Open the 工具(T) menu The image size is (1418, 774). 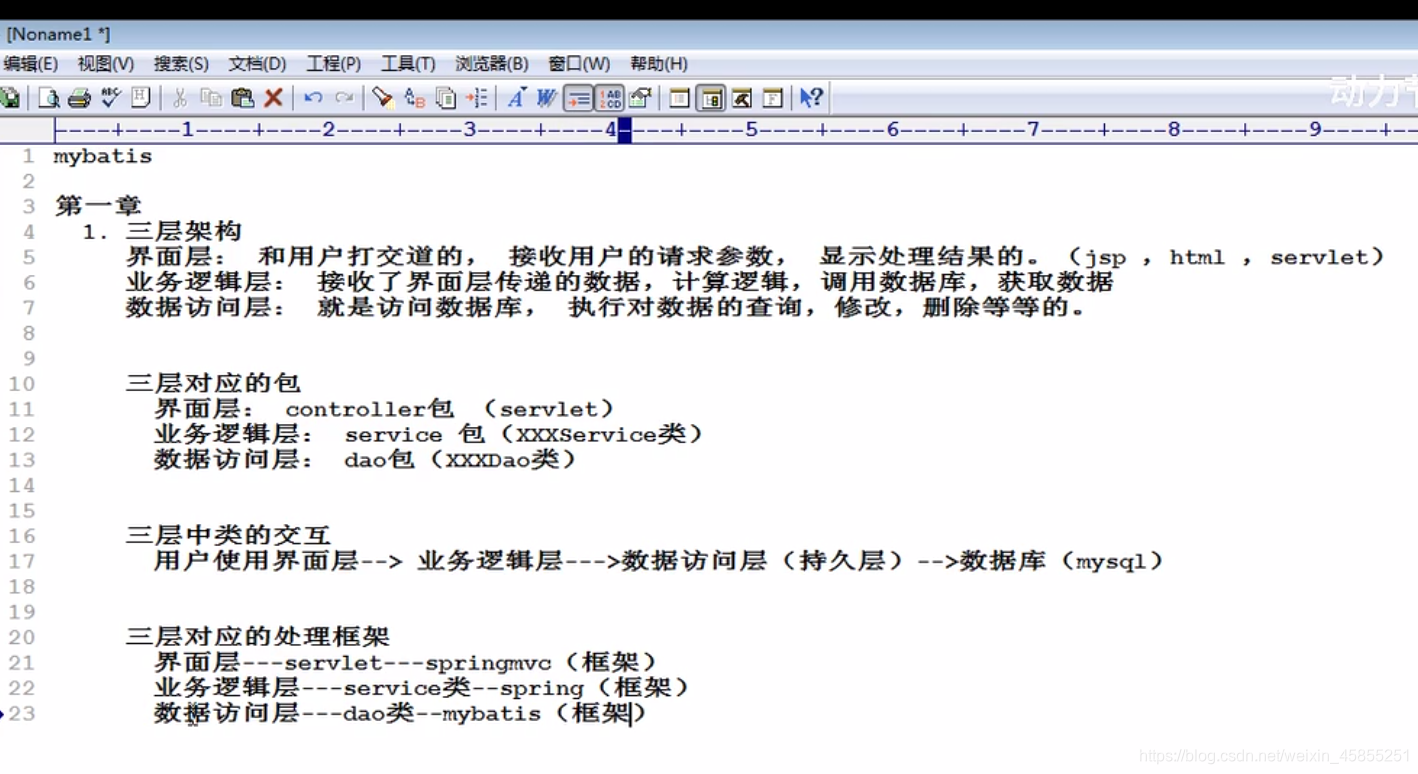coord(408,64)
